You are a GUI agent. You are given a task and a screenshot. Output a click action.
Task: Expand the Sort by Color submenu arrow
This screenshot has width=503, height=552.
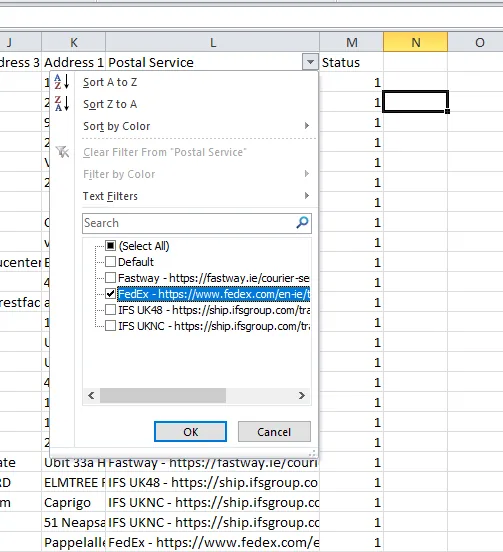click(307, 126)
